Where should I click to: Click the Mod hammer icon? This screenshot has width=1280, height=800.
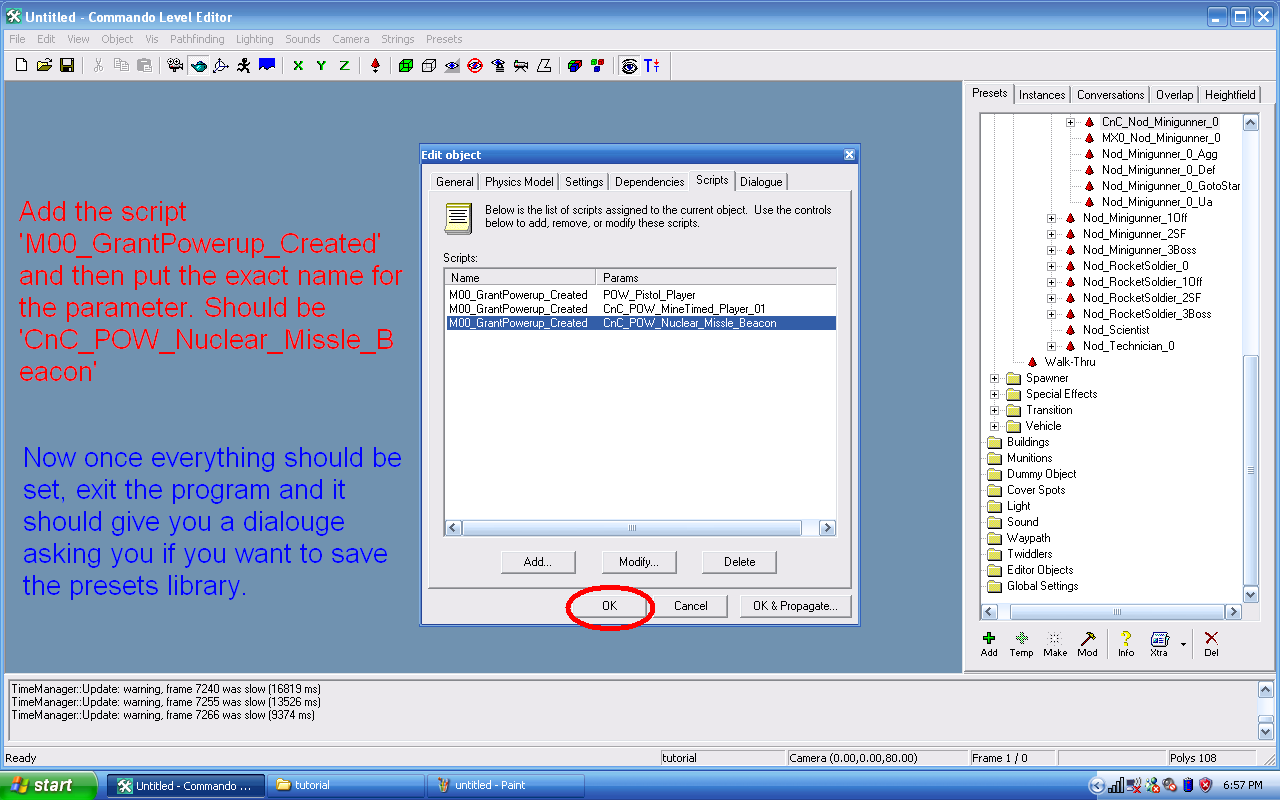tap(1087, 639)
